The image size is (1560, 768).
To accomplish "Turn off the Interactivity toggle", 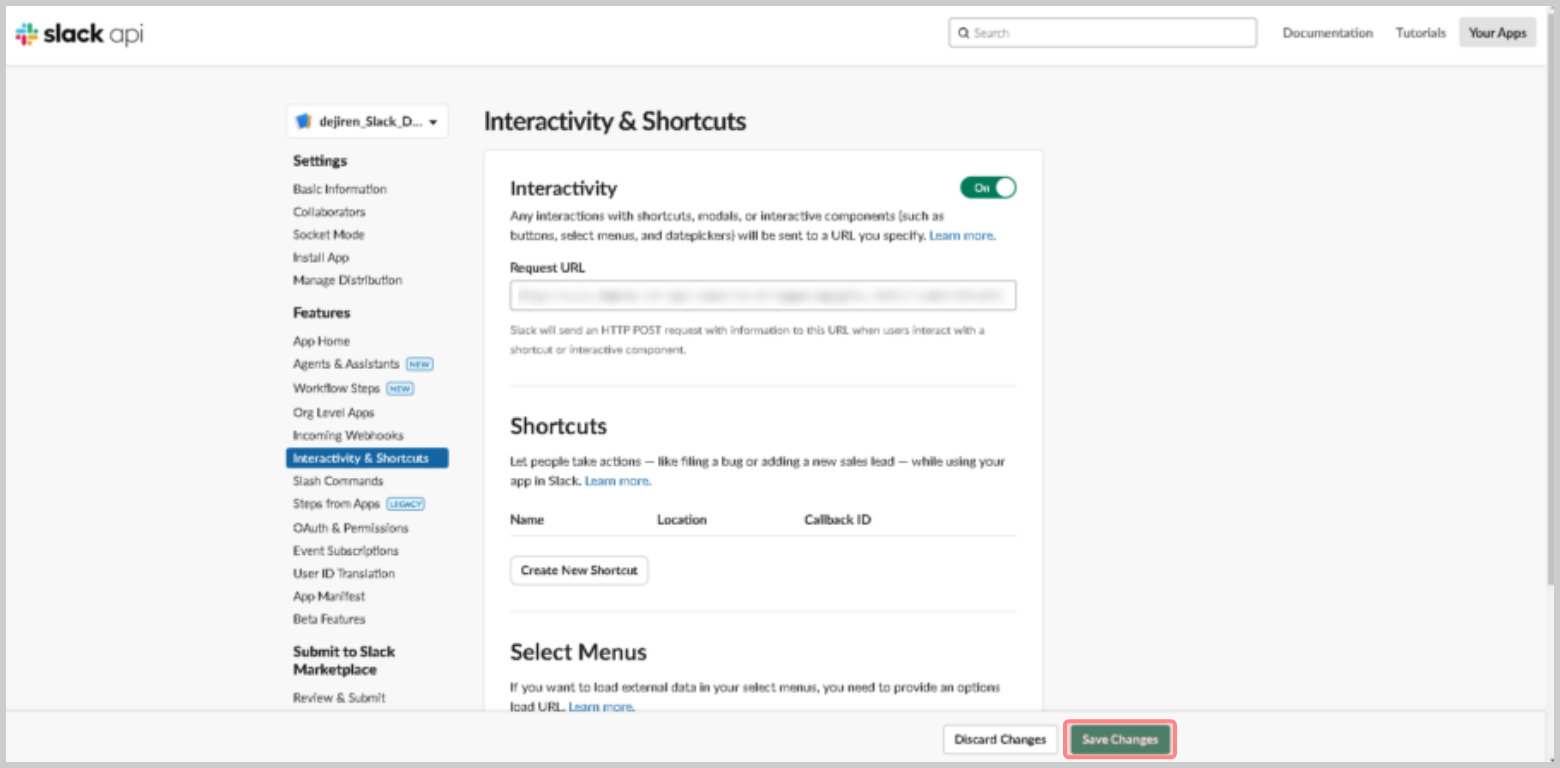I will point(988,187).
